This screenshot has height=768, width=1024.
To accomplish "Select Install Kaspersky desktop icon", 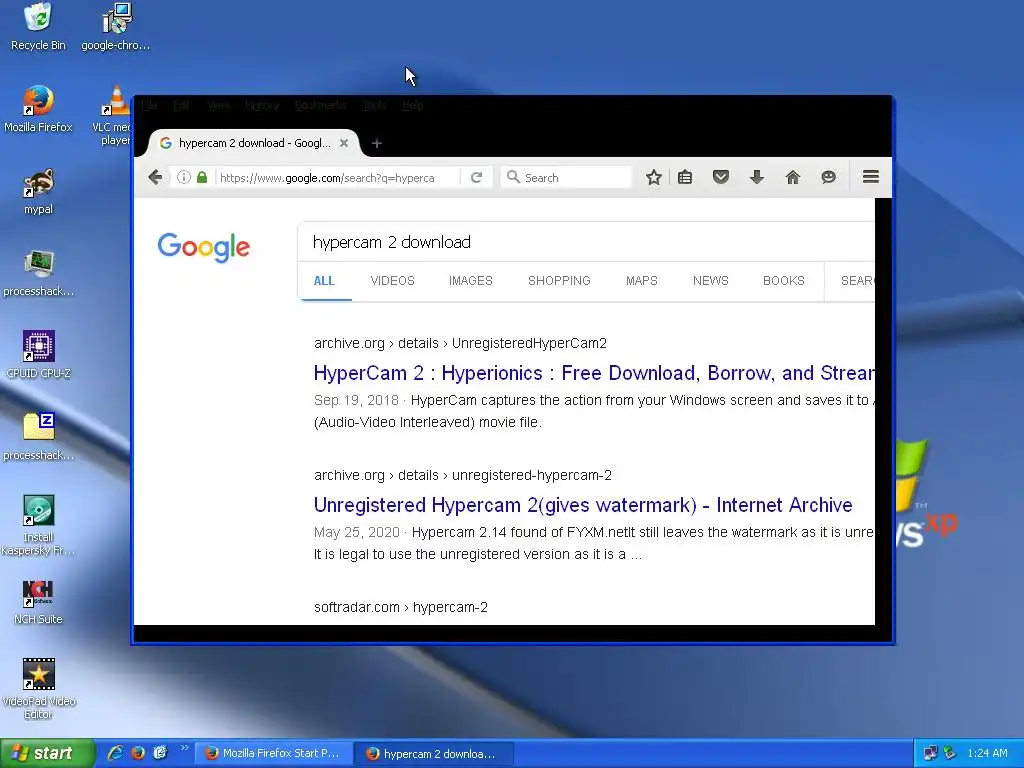I will click(x=38, y=525).
